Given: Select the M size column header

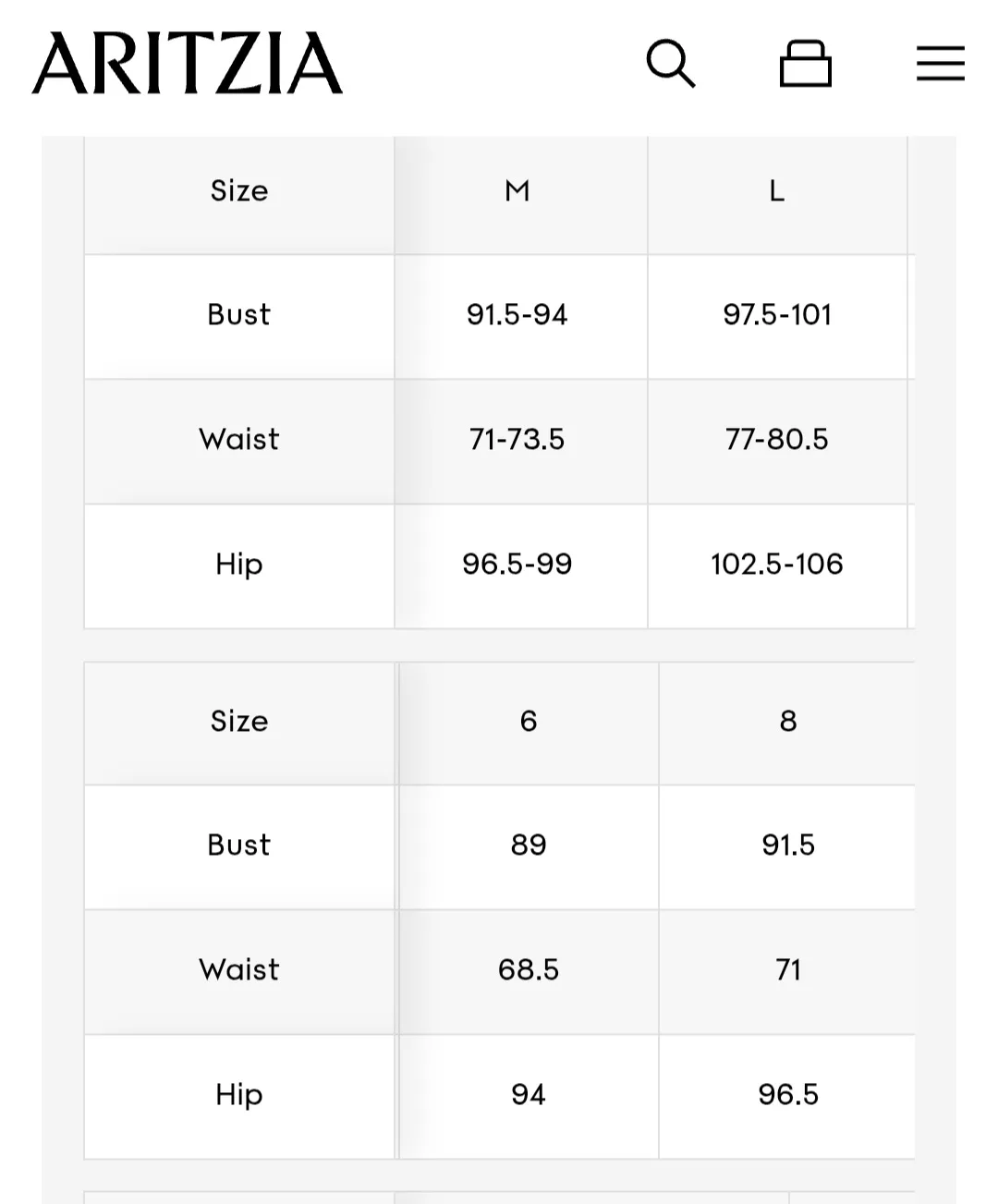Looking at the screenshot, I should (517, 191).
